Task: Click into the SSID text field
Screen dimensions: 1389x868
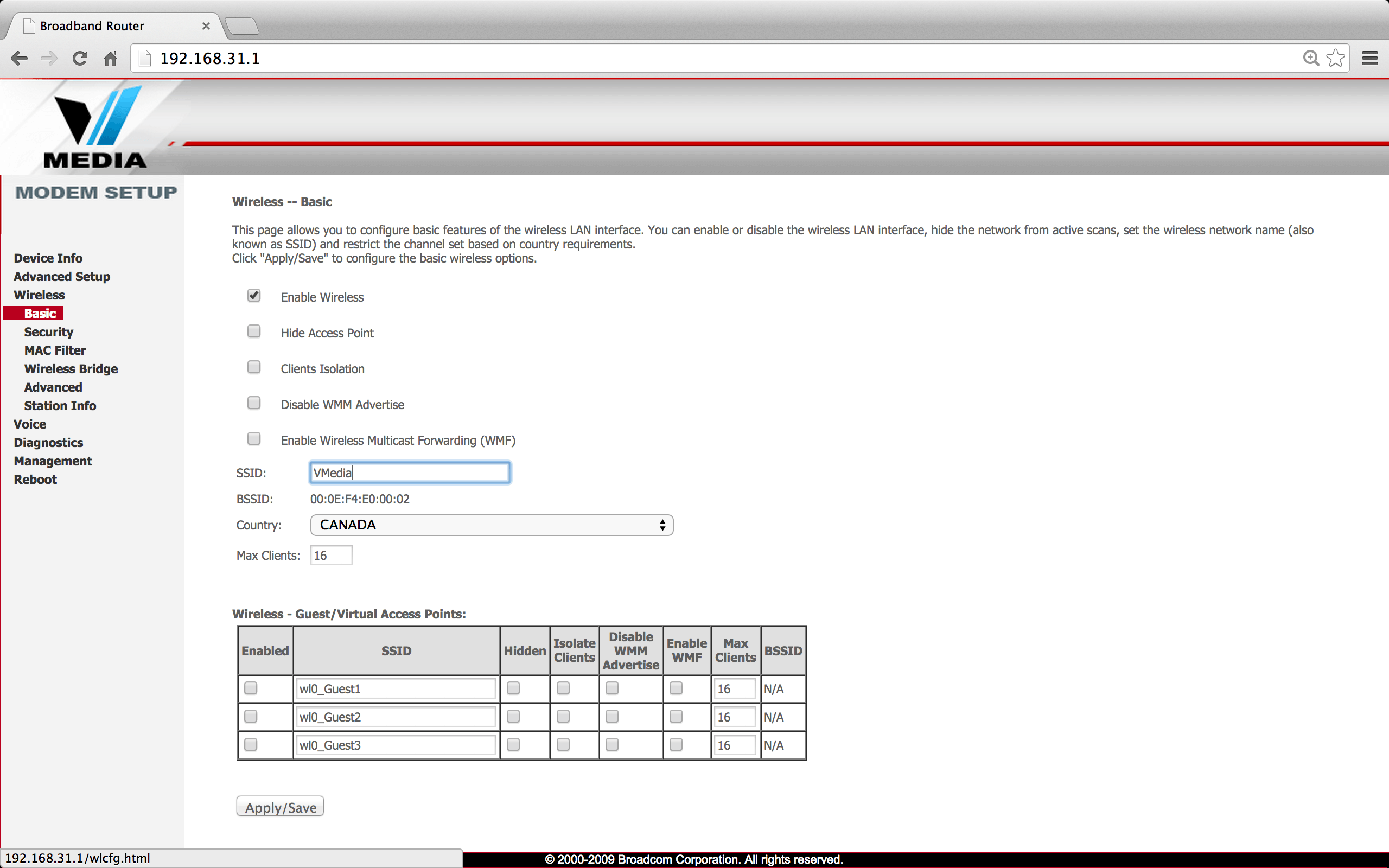Action: (409, 473)
